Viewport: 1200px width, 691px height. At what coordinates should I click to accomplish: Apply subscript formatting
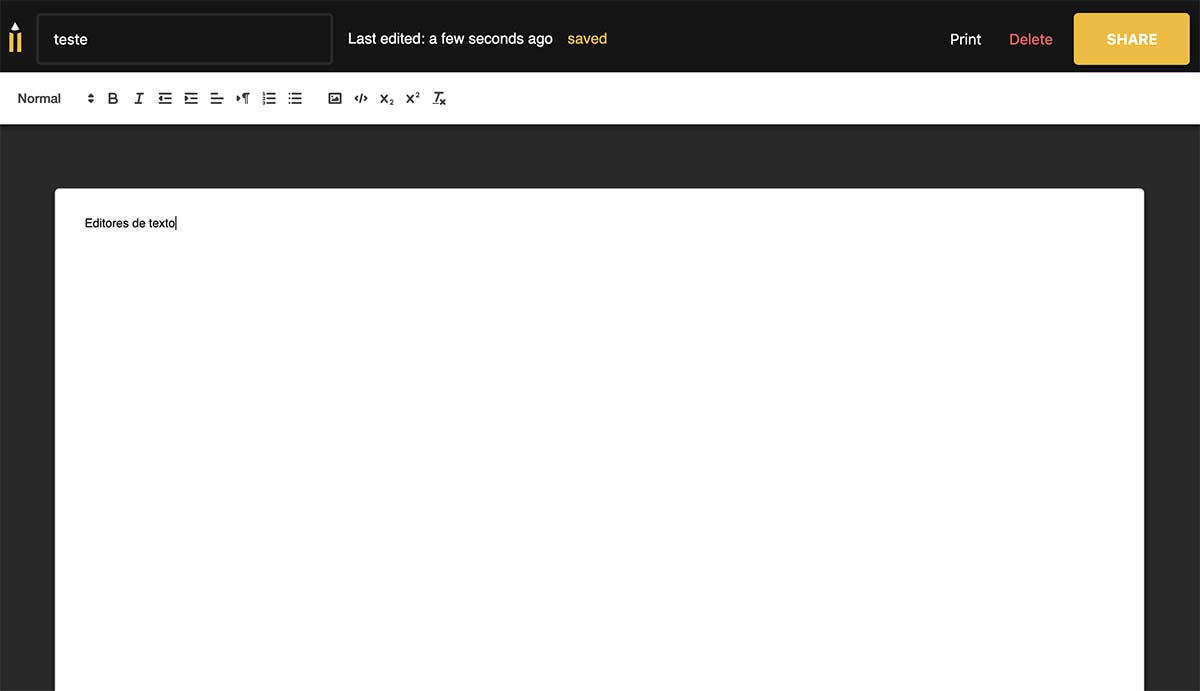click(387, 99)
